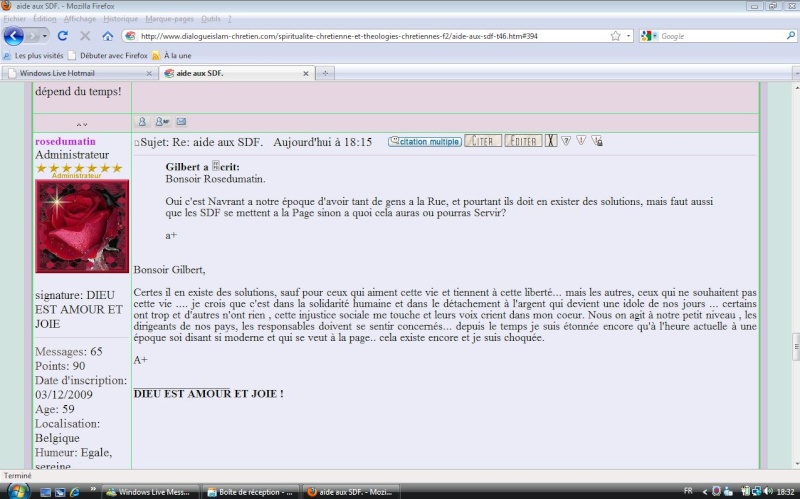Click the FR language indicator
The width and height of the screenshot is (800, 499).
click(x=688, y=491)
